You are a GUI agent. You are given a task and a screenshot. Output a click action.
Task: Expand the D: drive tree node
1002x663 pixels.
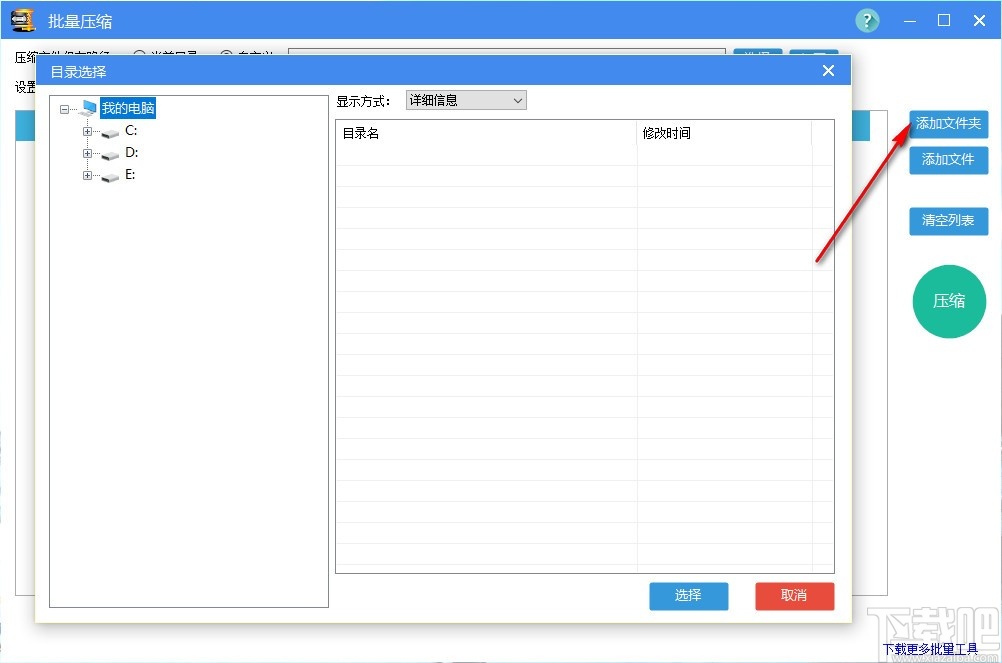click(x=87, y=152)
